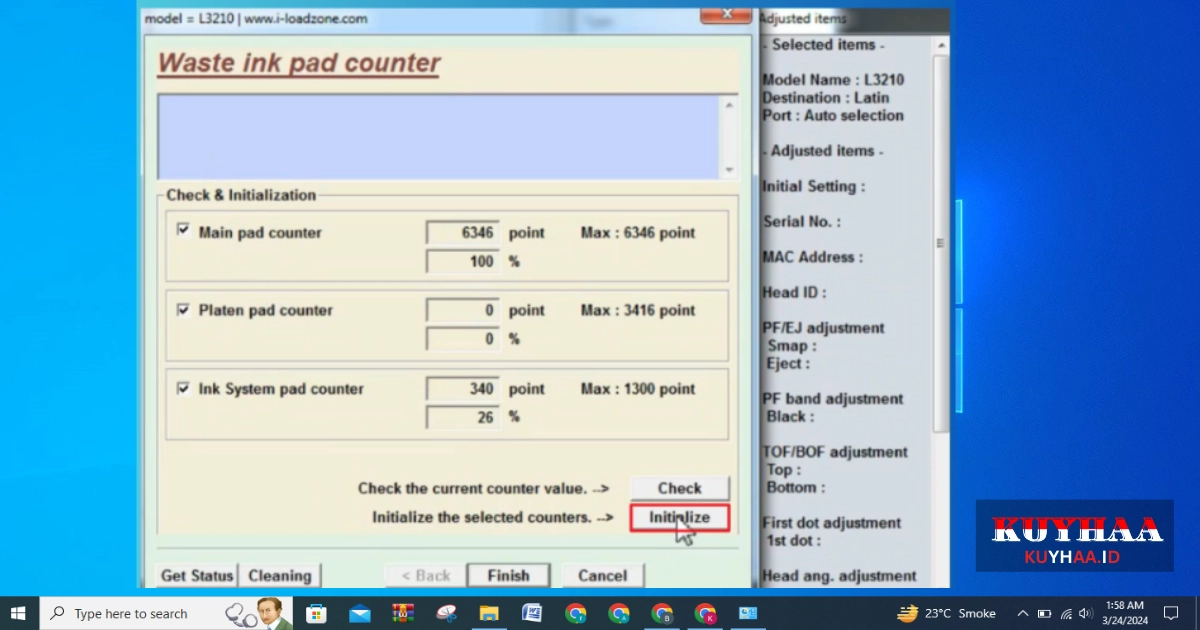Launch Microsoft Store from the taskbar
The image size is (1200, 630).
point(316,613)
